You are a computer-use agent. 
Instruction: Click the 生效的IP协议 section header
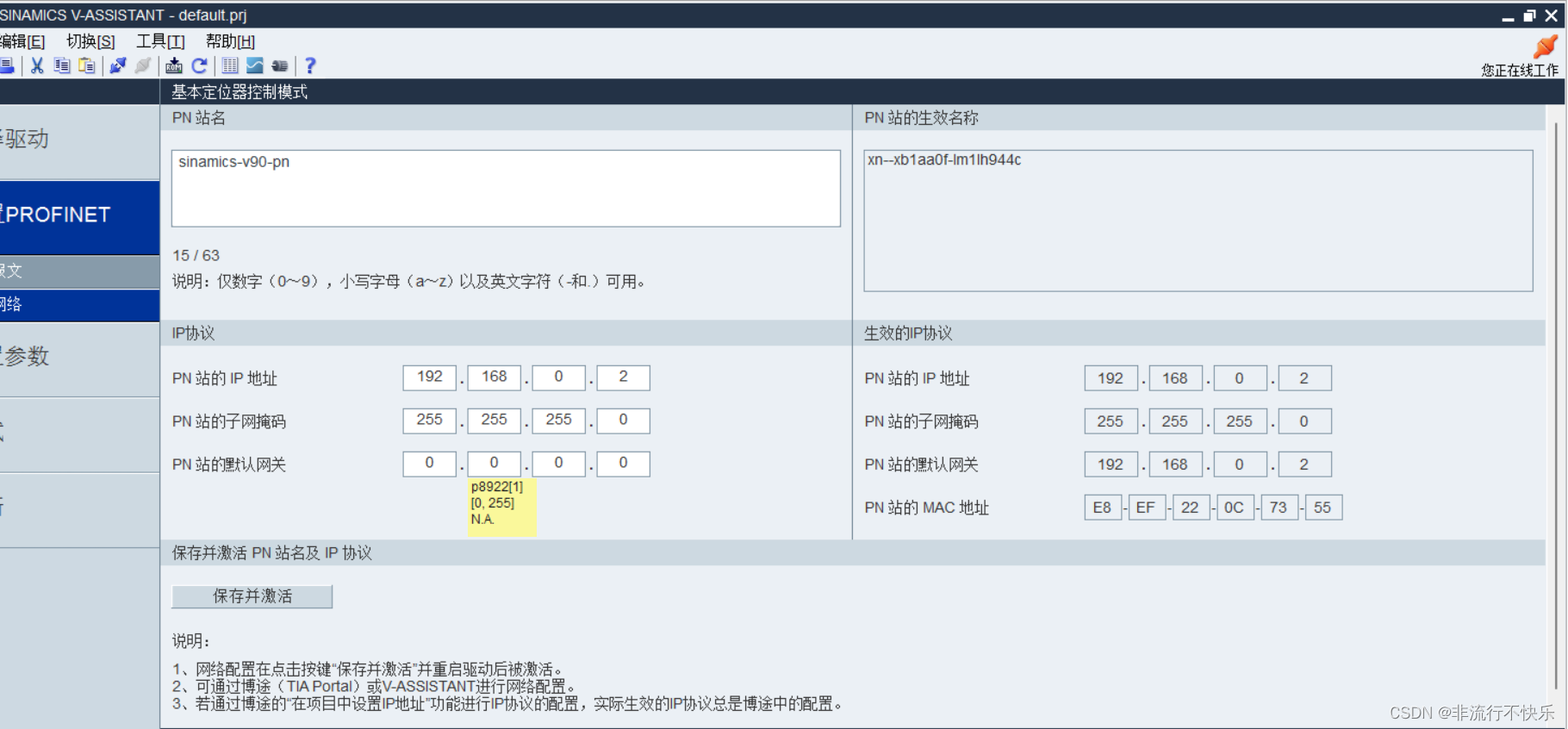(1199, 333)
